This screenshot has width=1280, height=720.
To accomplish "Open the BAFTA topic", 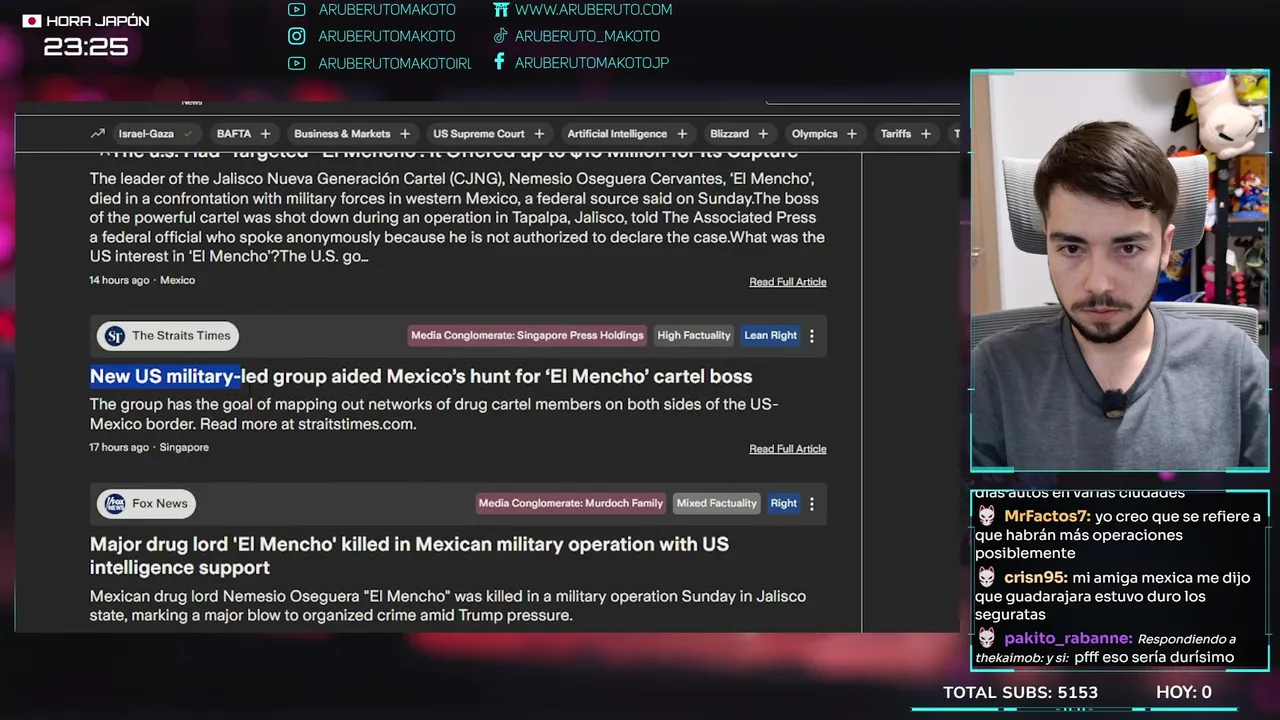I will click(x=234, y=134).
